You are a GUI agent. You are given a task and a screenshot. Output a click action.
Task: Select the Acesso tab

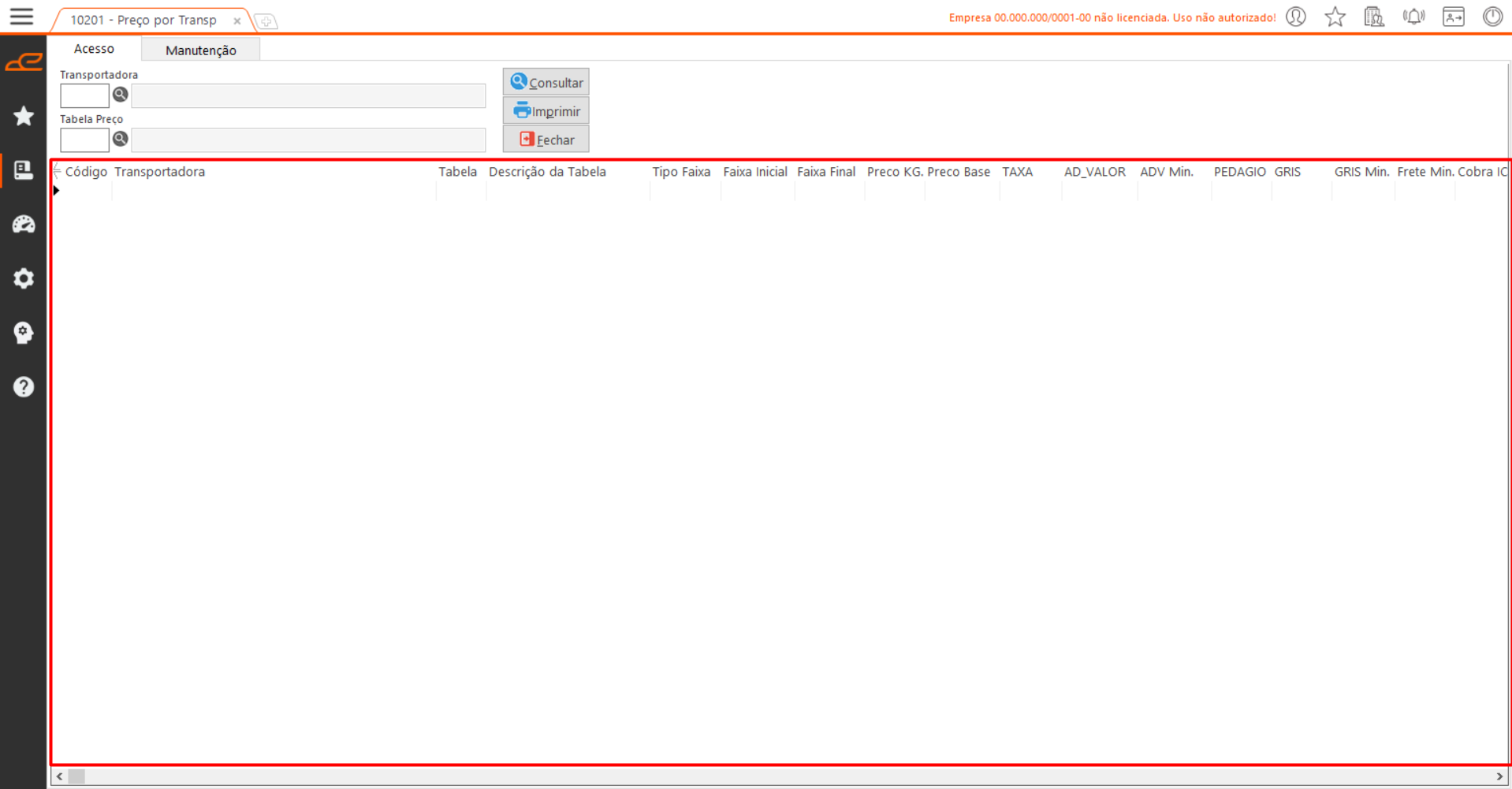(94, 49)
